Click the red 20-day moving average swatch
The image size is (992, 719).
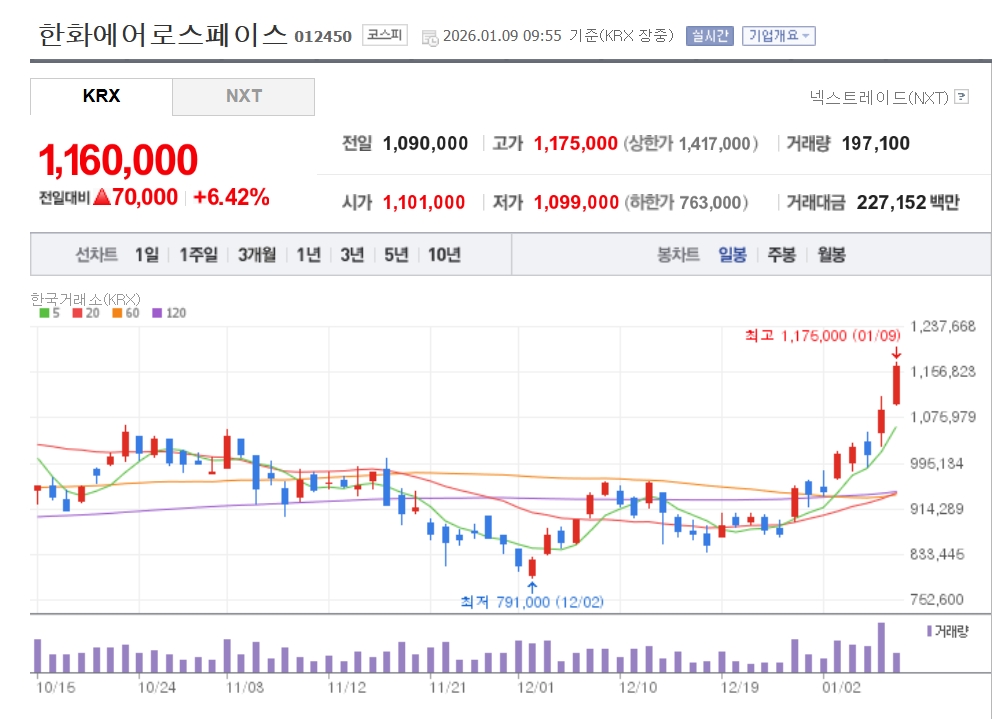click(x=77, y=313)
